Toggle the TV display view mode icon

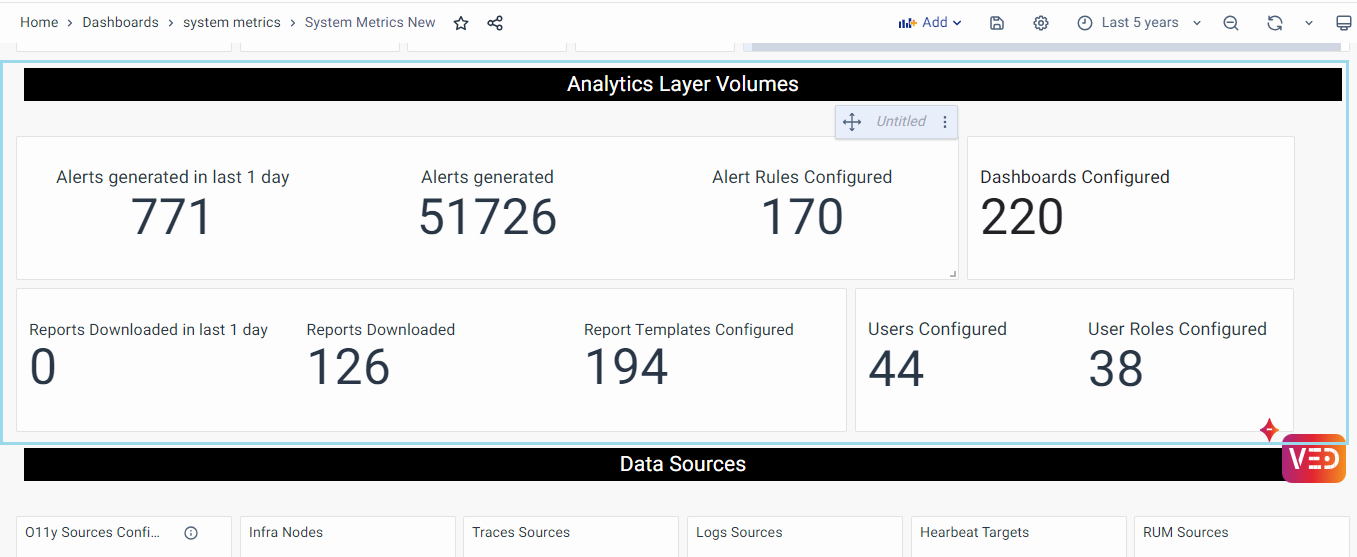(1343, 23)
